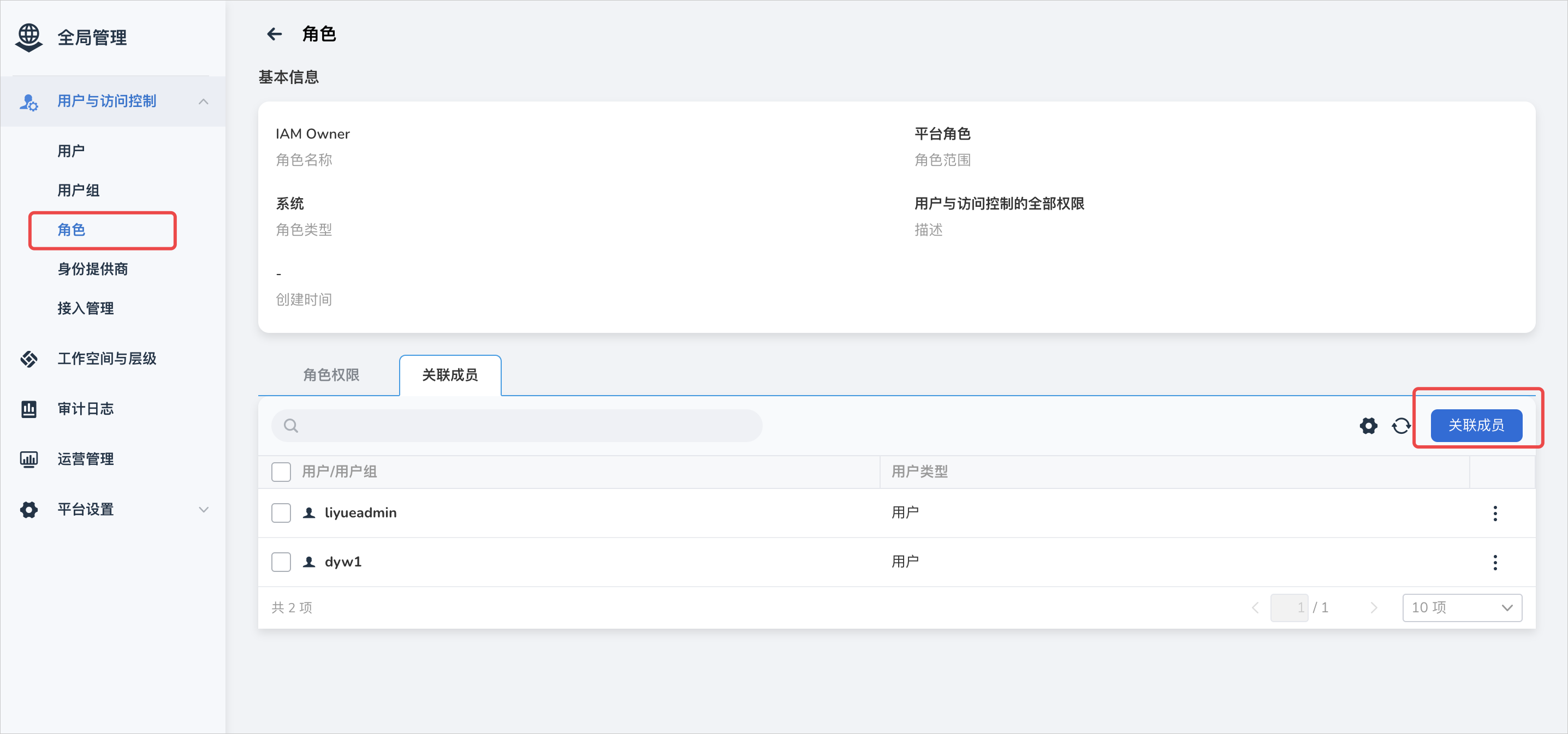The image size is (1568, 734).
Task: Click user icon beside dyw1
Action: (309, 562)
